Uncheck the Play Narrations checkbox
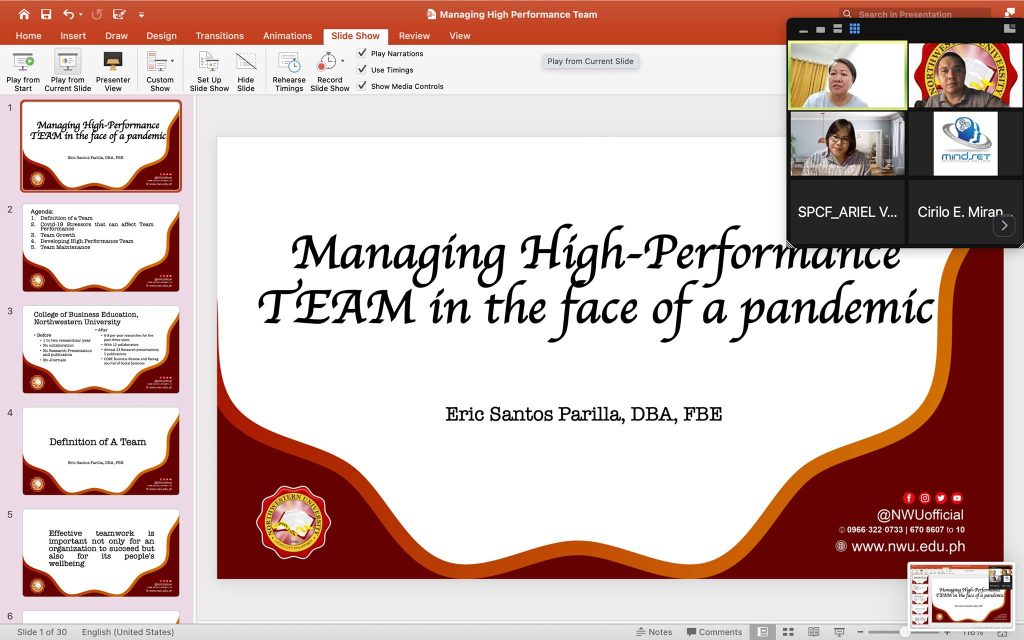The image size is (1024, 640). point(362,54)
